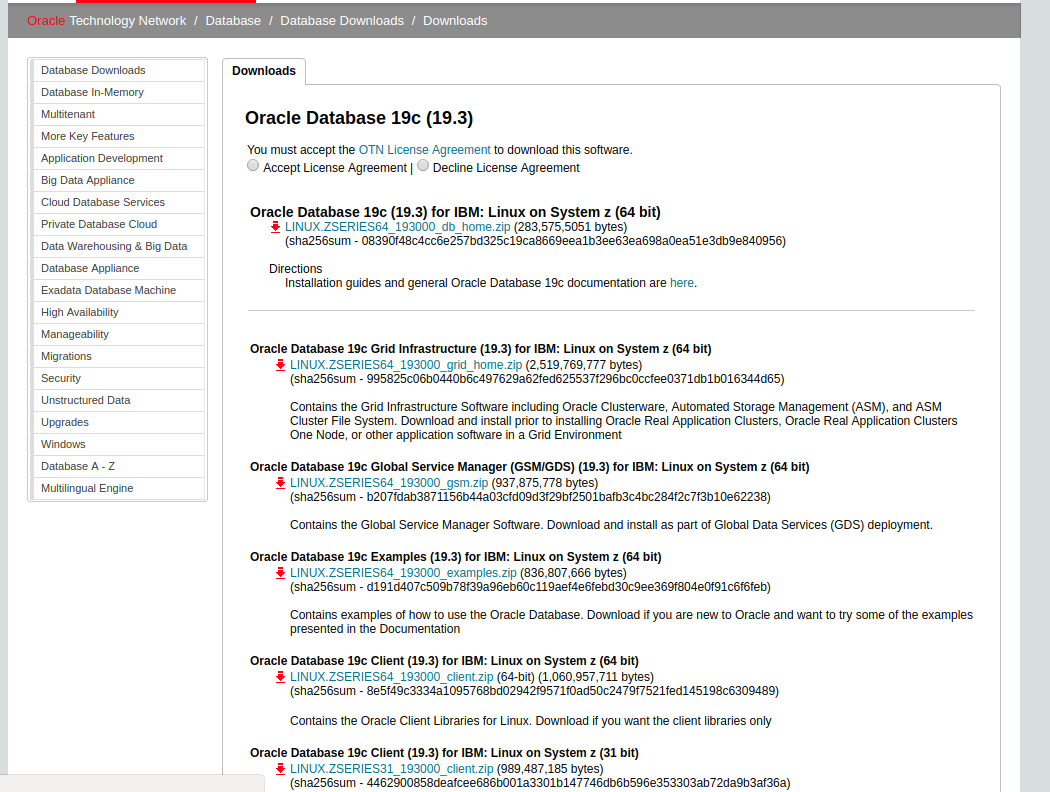Click download icon beside ZSERIES31 client.zip
Image resolution: width=1050 pixels, height=792 pixels.
[x=280, y=770]
